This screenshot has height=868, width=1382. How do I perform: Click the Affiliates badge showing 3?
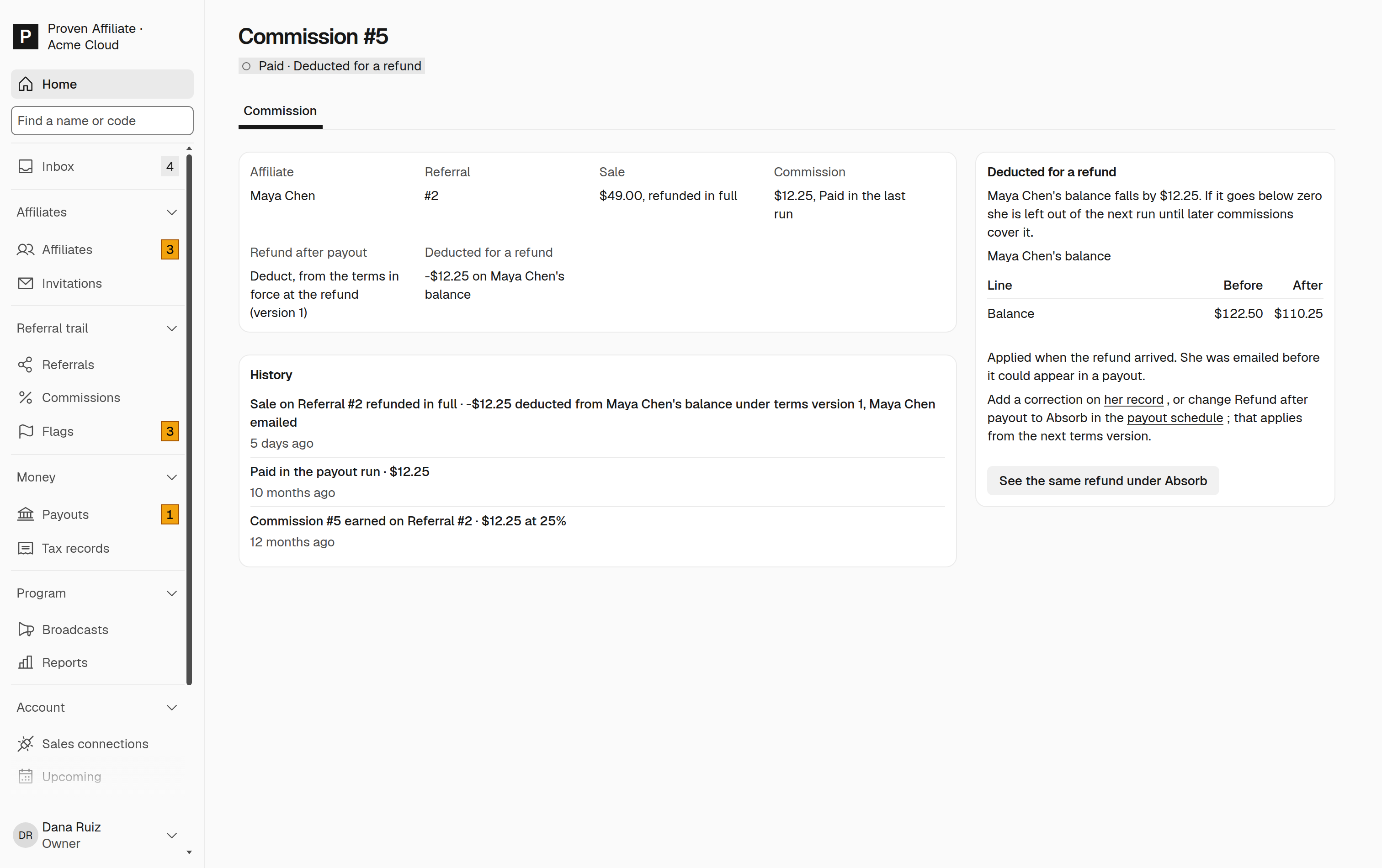coord(170,249)
